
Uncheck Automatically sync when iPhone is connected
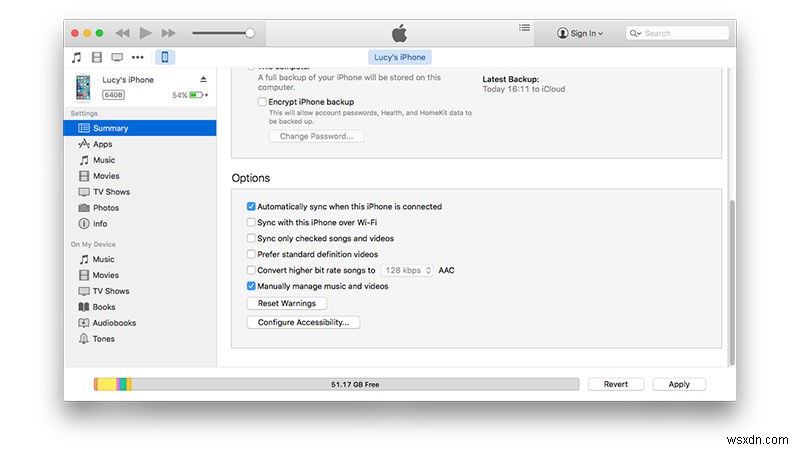click(x=251, y=207)
